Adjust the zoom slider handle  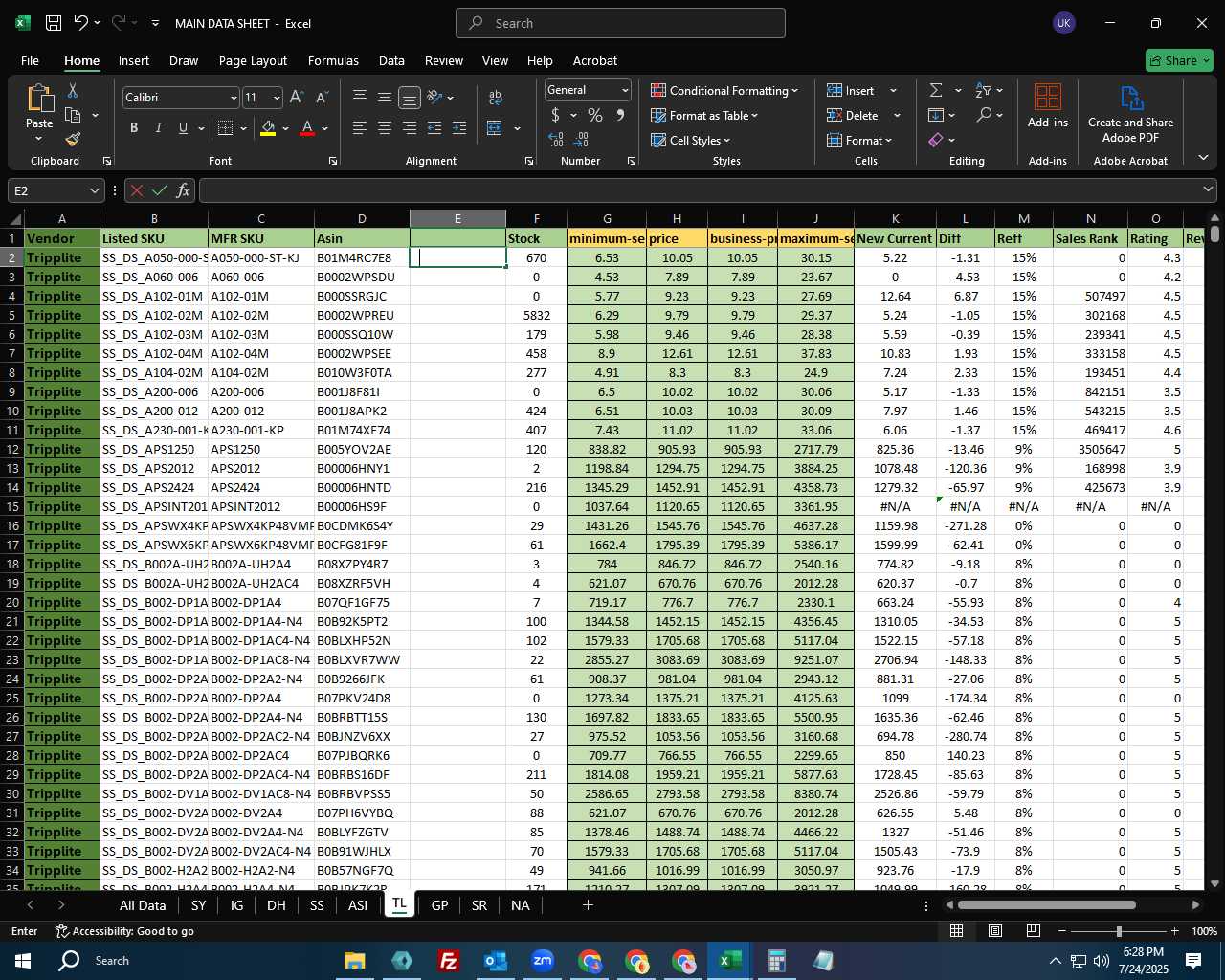coord(1119,931)
